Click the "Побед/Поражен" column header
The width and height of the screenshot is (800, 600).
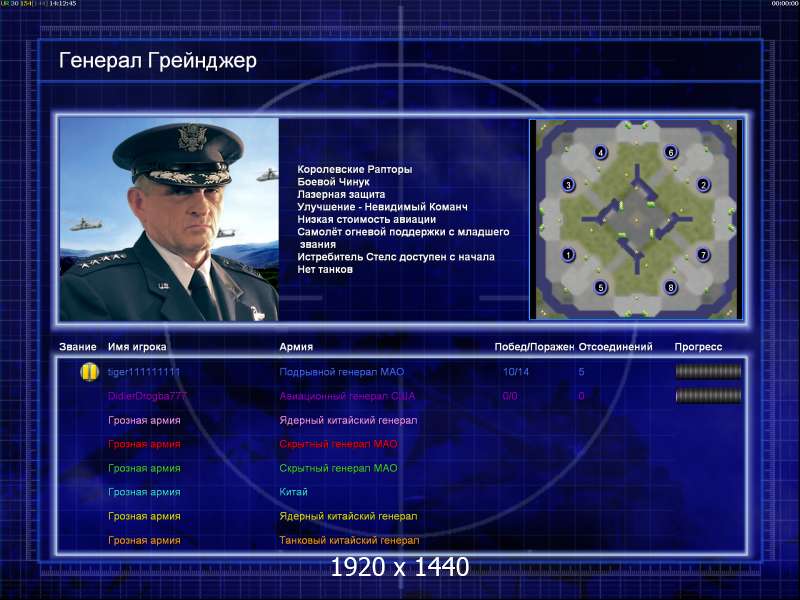point(534,347)
